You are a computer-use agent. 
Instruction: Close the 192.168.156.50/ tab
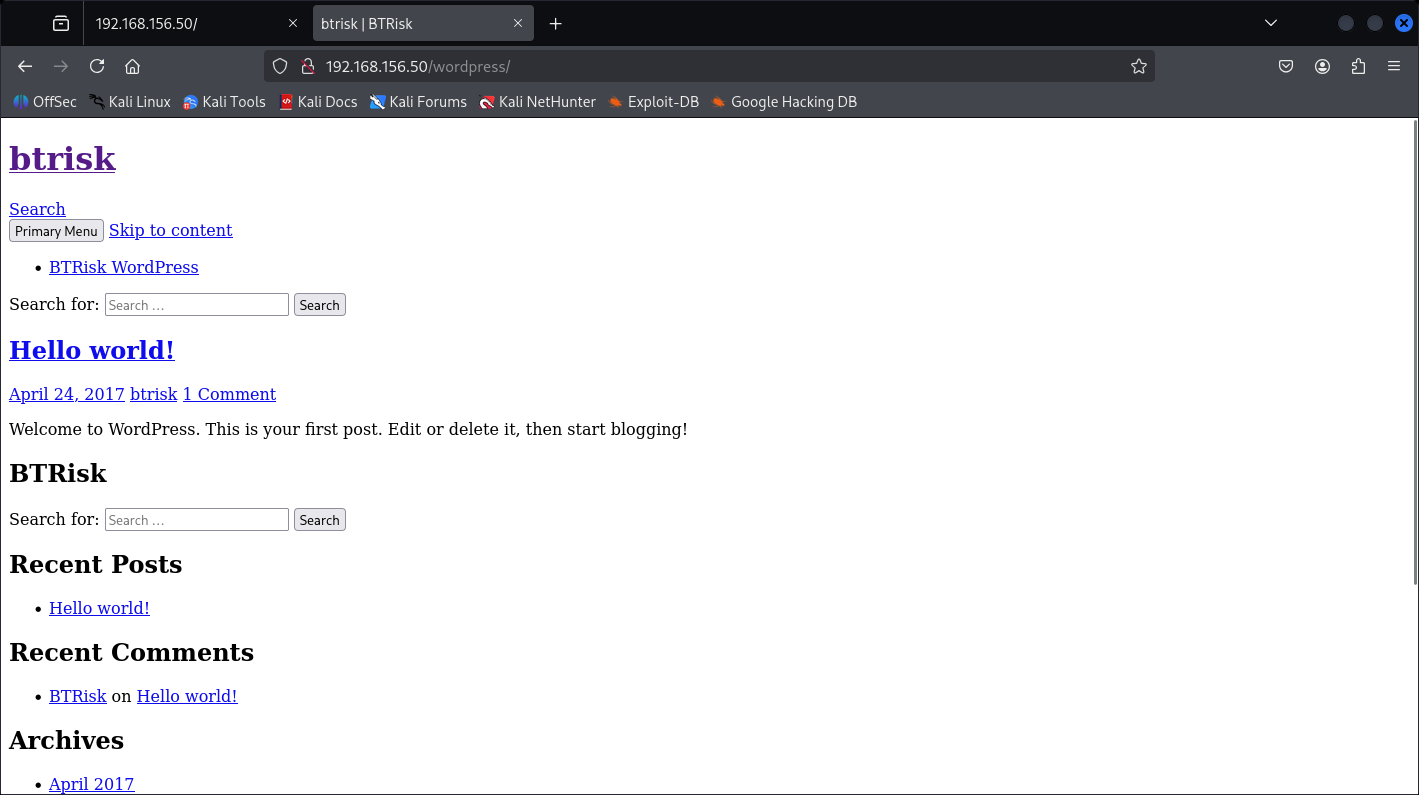click(293, 23)
